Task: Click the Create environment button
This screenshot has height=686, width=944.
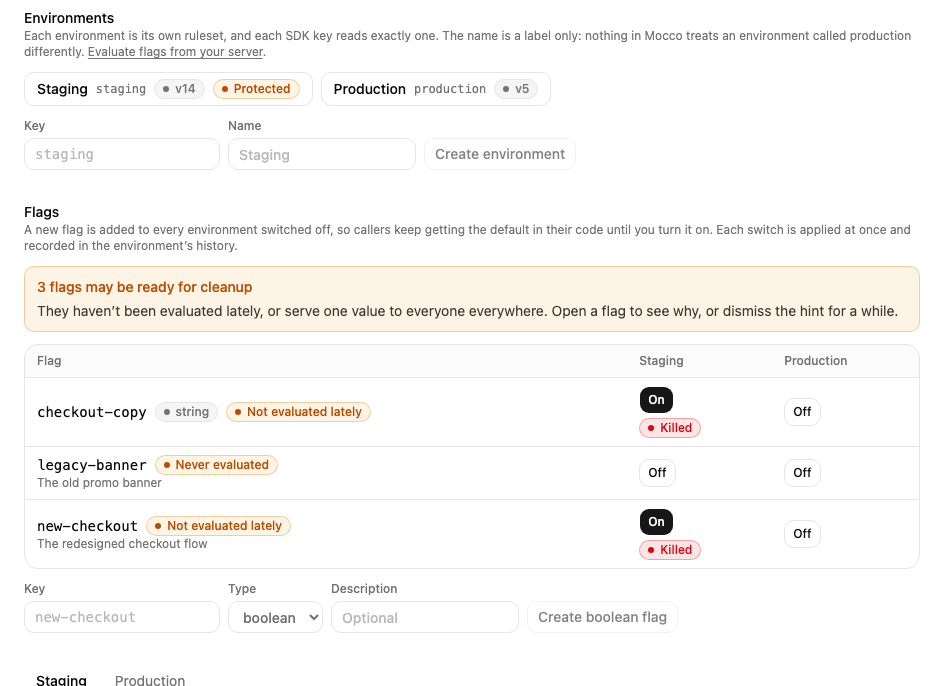Action: (x=500, y=154)
